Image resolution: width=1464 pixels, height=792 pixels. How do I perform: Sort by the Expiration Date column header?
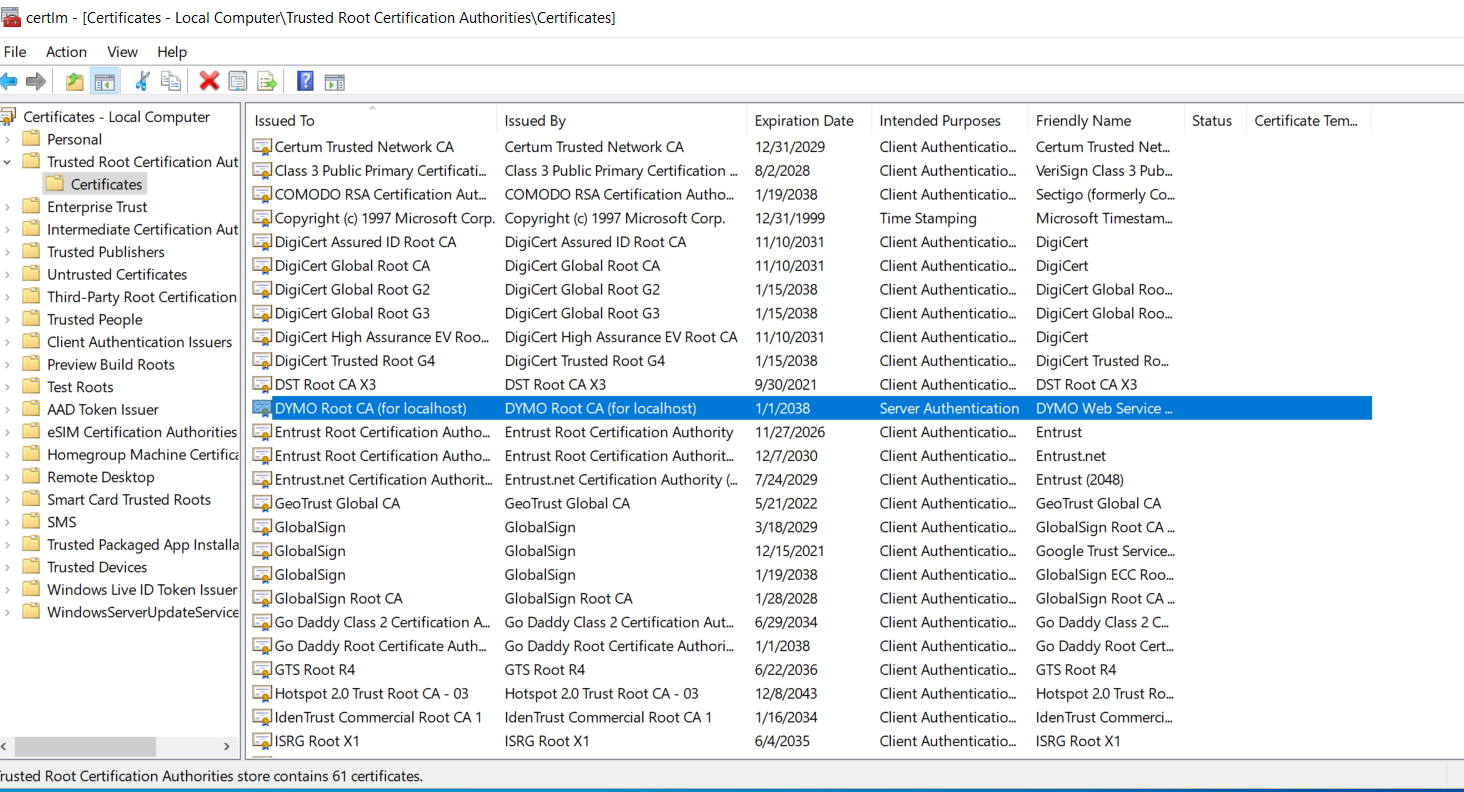(803, 121)
